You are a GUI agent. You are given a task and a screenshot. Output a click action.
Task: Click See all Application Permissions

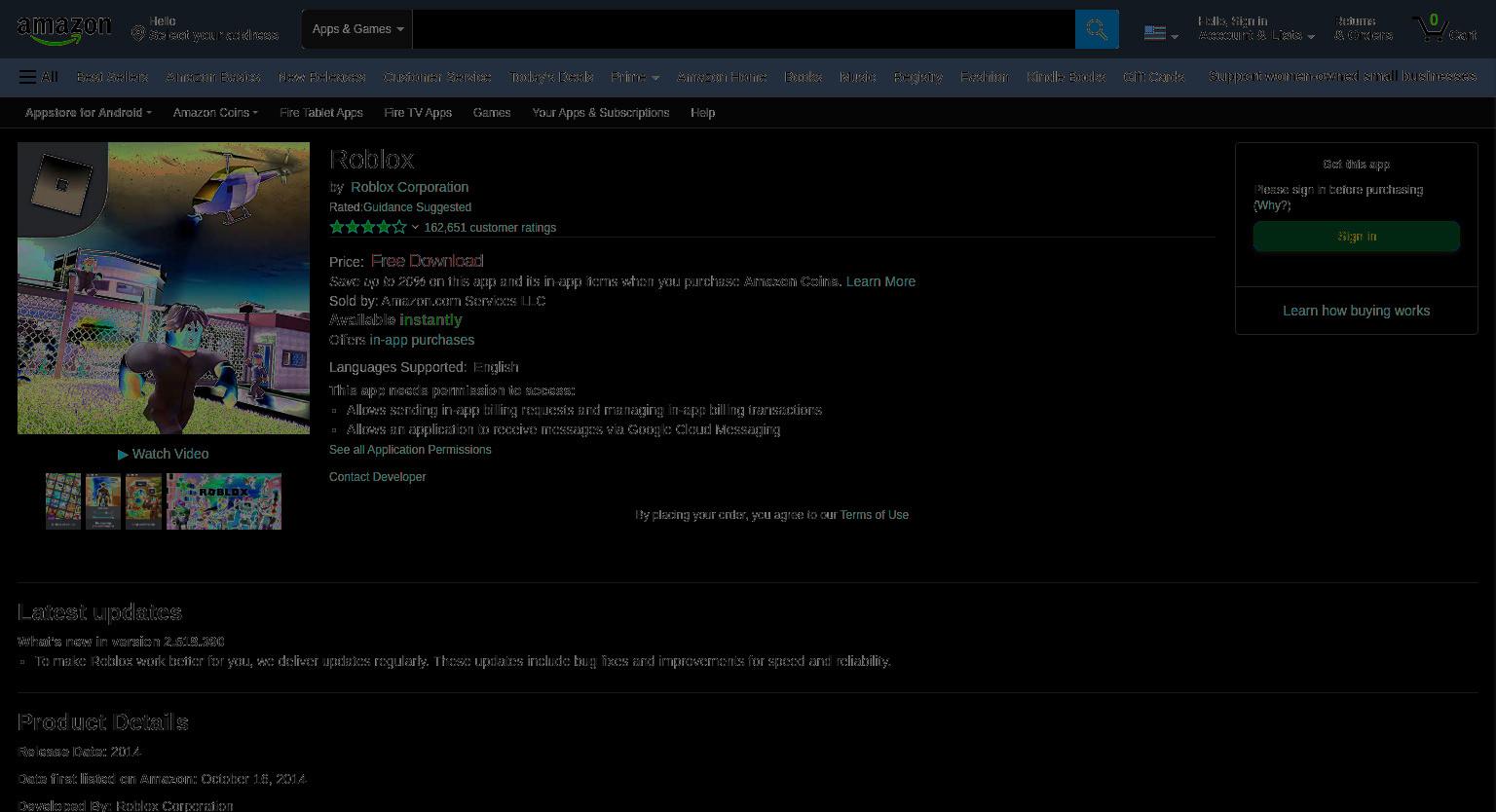tap(410, 450)
